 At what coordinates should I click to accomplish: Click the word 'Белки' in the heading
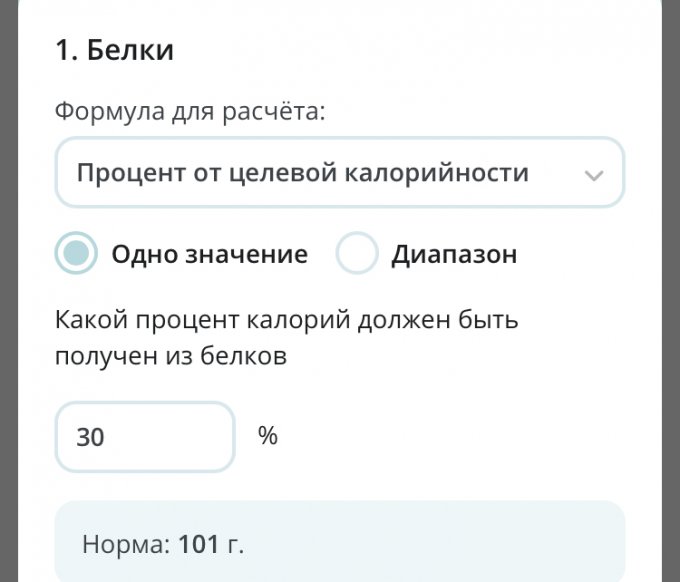(x=130, y=50)
